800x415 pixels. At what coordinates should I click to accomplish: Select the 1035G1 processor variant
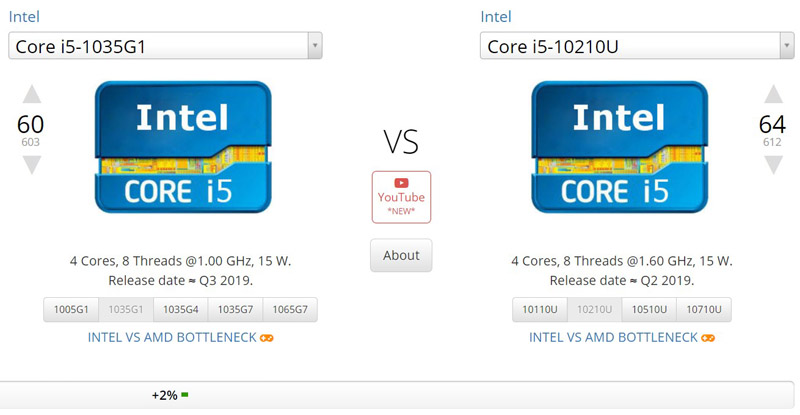coord(126,309)
